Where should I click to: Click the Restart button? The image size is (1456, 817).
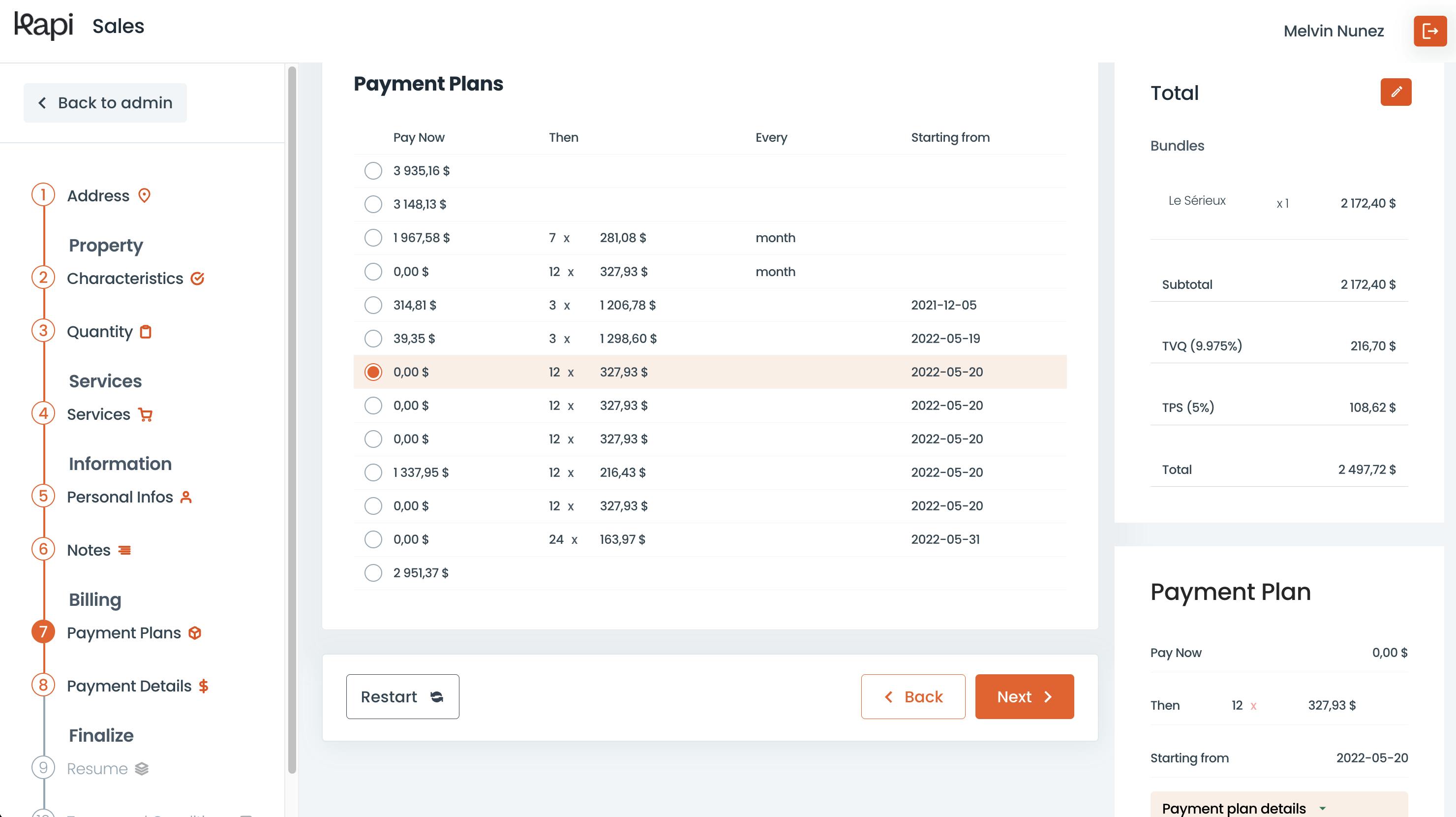(x=402, y=696)
